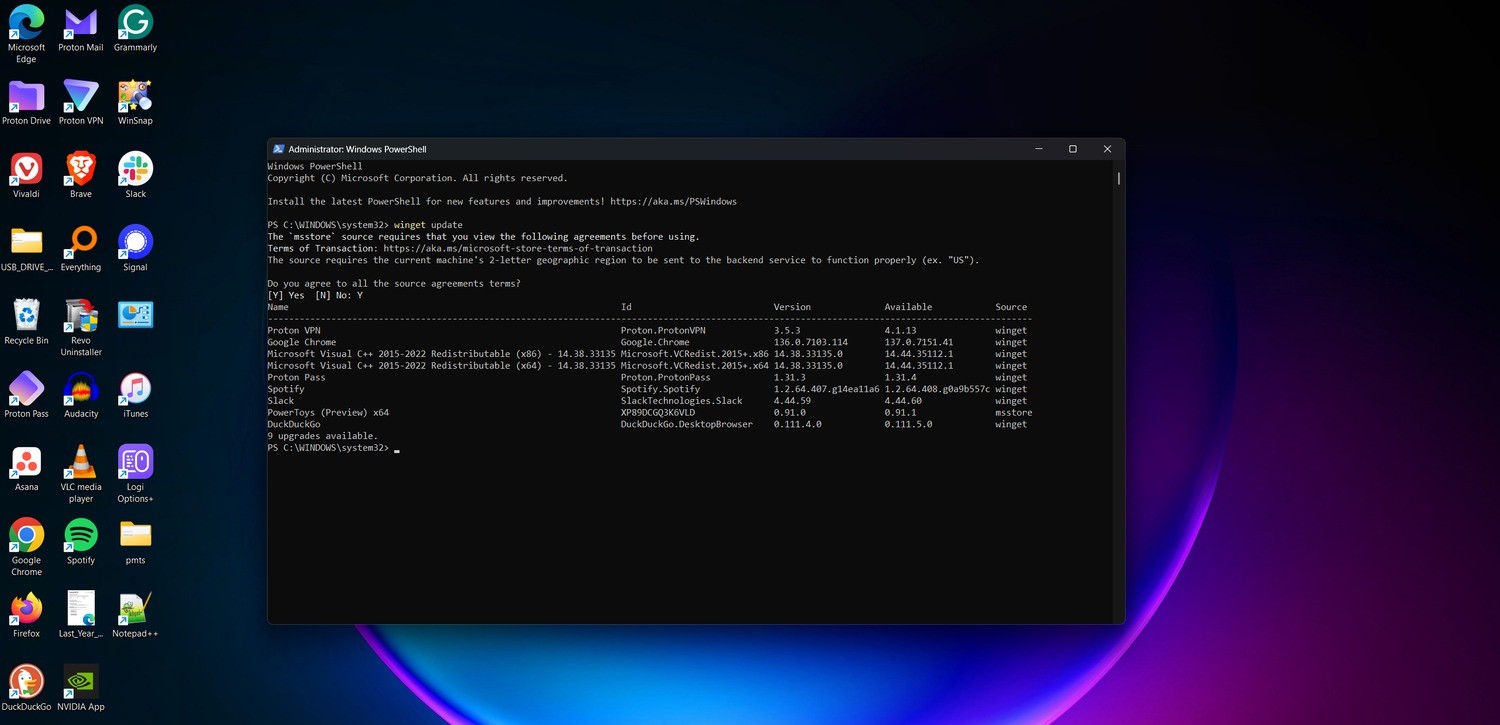The height and width of the screenshot is (725, 1500).
Task: Minimize the Administrator PowerShell window
Action: point(1038,149)
